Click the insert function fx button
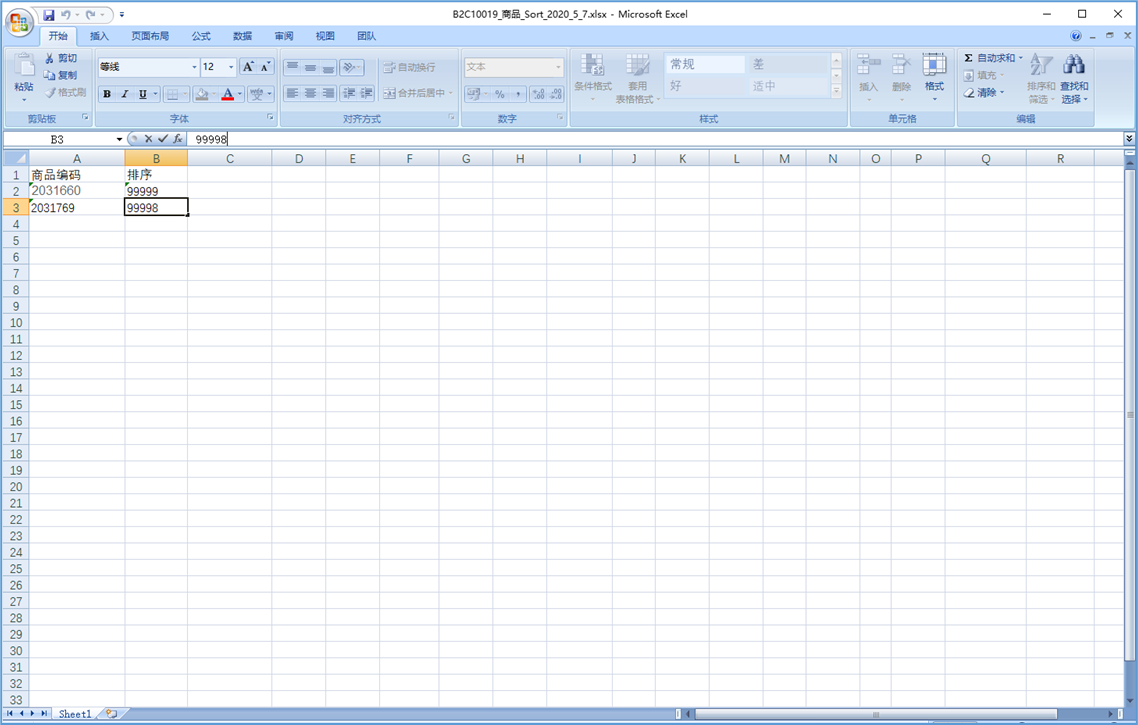Image resolution: width=1138 pixels, height=725 pixels. point(178,139)
